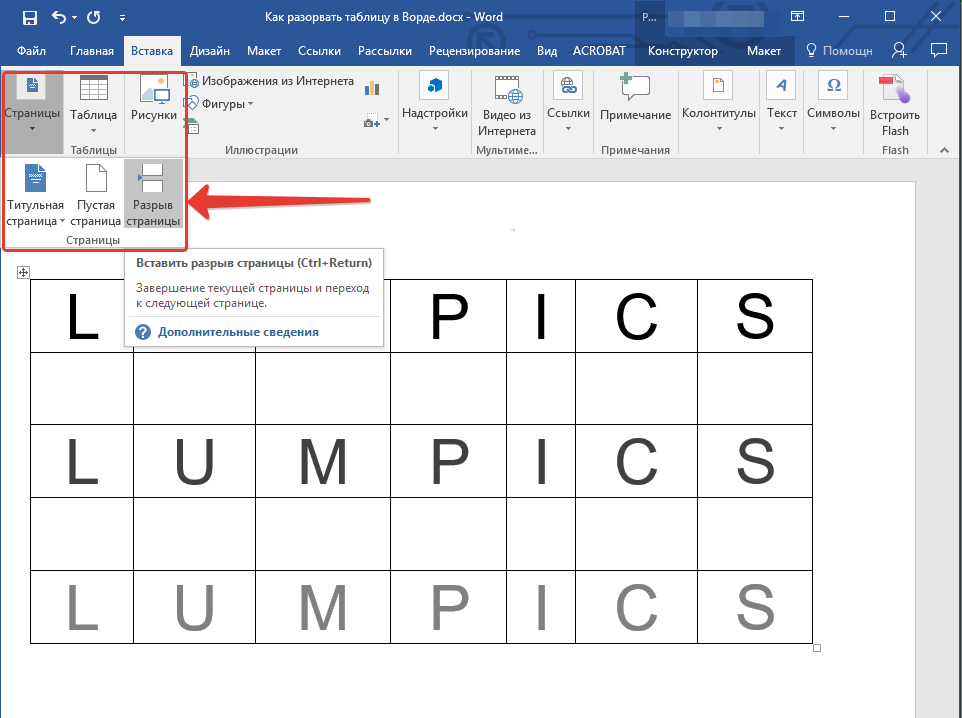Click the Разрыв страницы (page break) button
Viewport: 962px width, 718px height.
(x=153, y=195)
